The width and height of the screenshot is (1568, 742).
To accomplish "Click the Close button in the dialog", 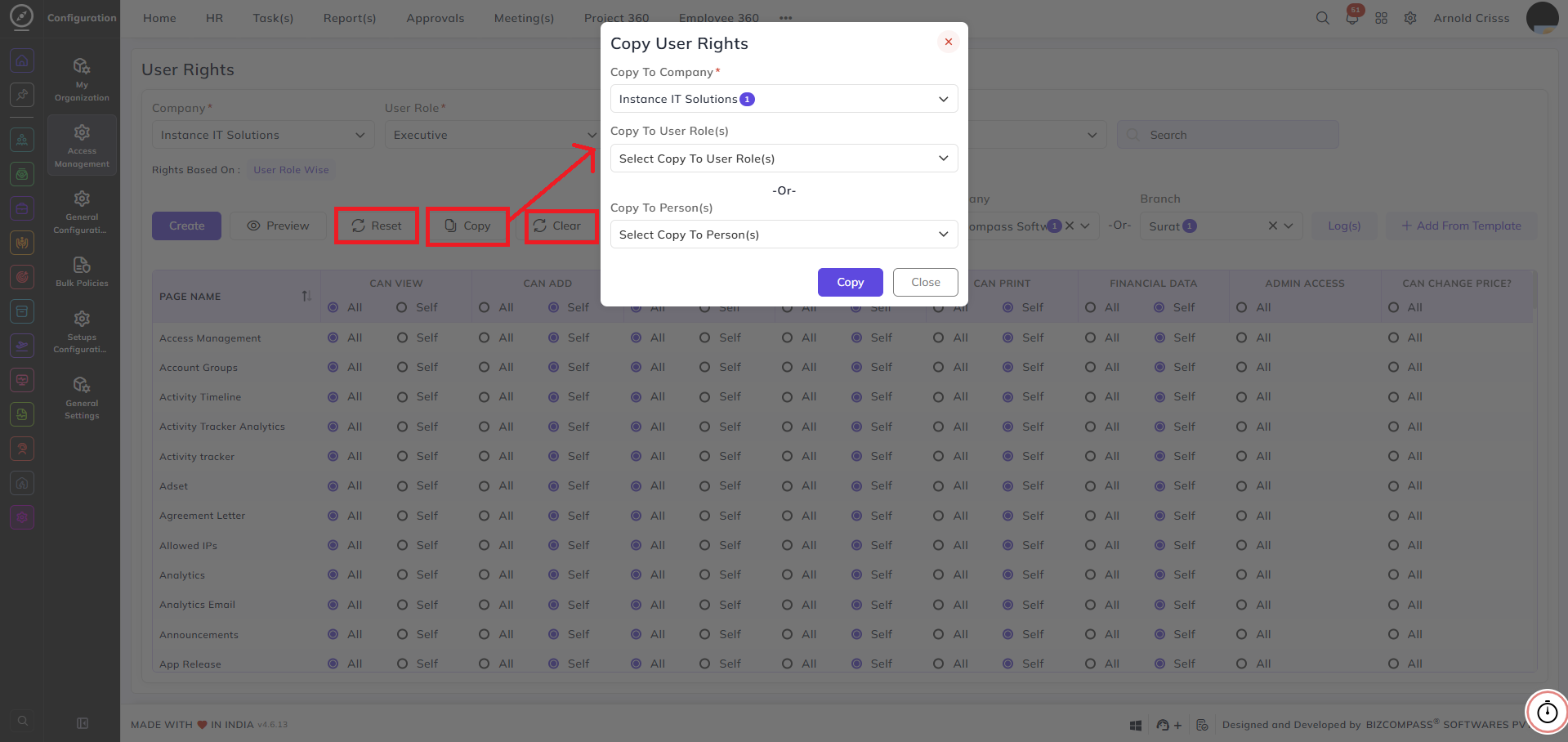I will [x=925, y=282].
